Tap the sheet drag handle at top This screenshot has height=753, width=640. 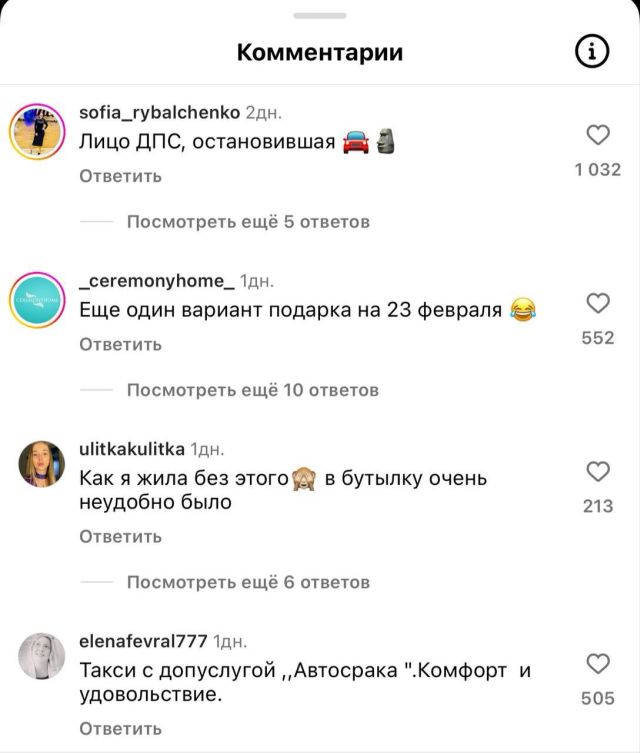(320, 16)
